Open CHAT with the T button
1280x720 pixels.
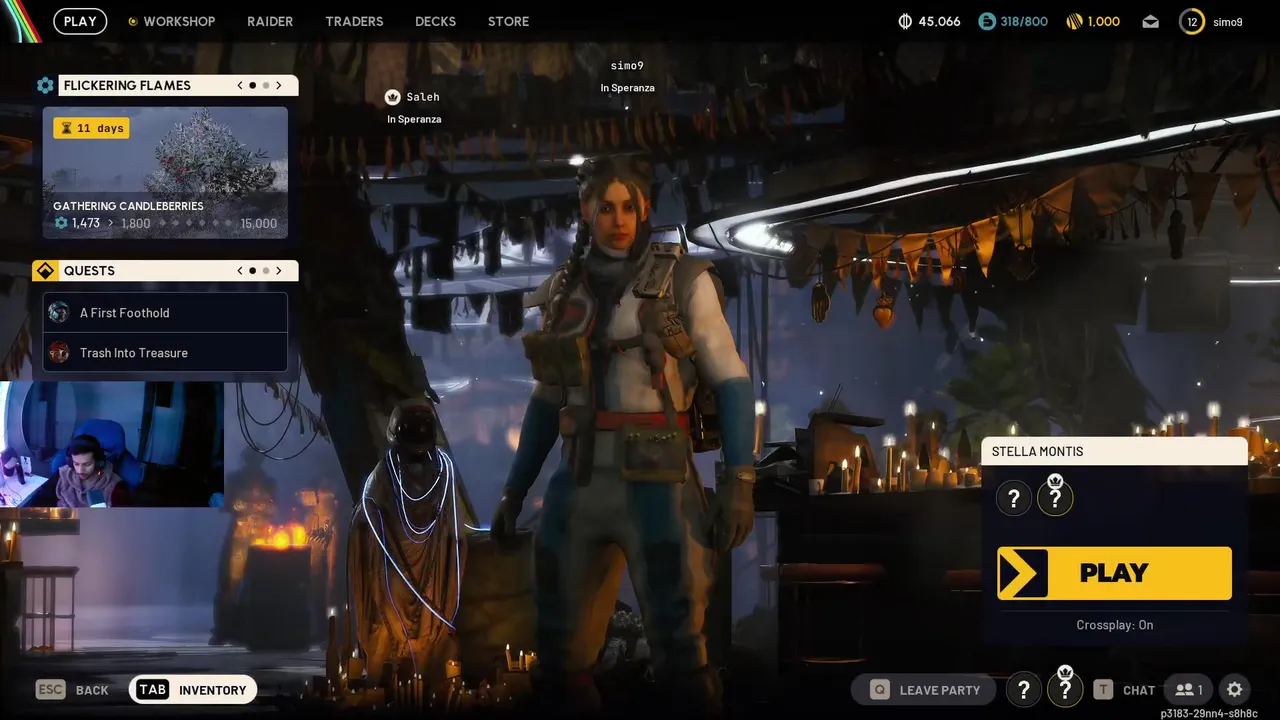point(1125,690)
